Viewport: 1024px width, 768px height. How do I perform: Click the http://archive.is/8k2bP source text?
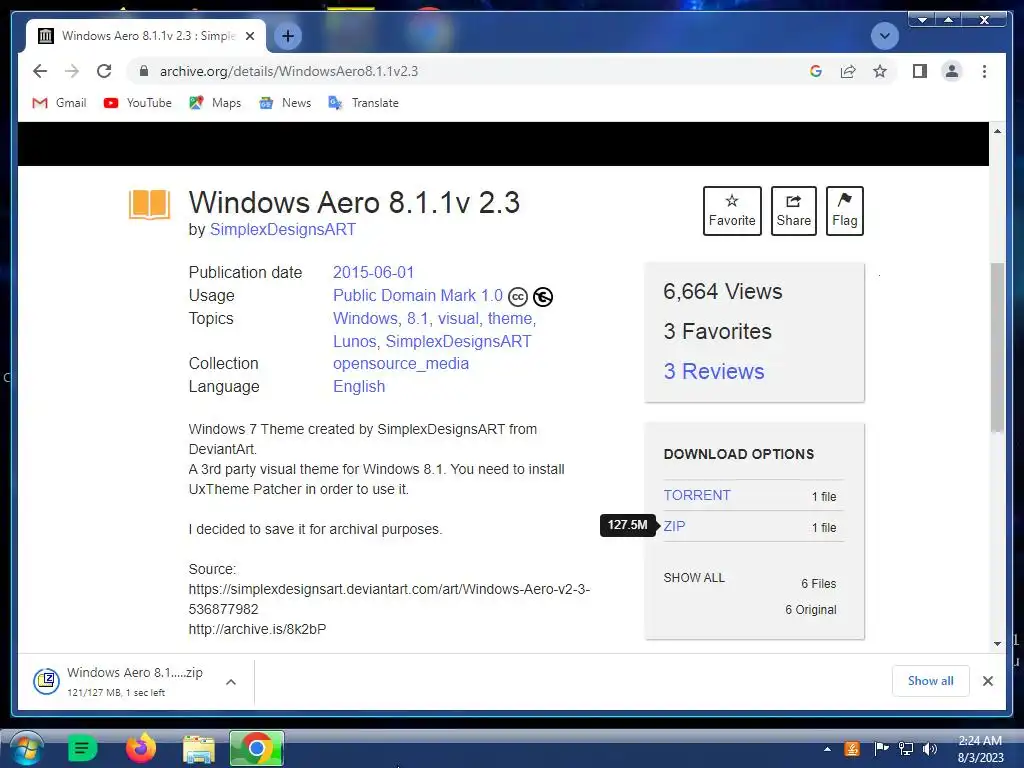pyautogui.click(x=257, y=629)
